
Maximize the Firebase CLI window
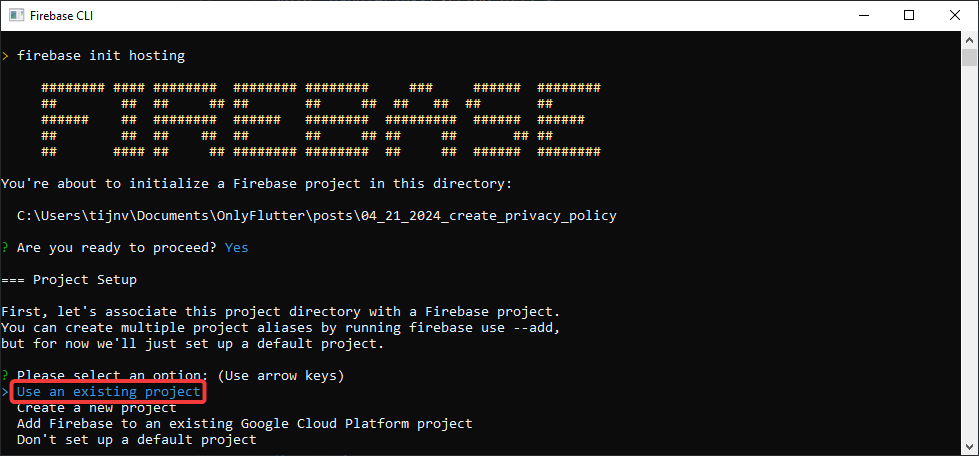[x=909, y=16]
